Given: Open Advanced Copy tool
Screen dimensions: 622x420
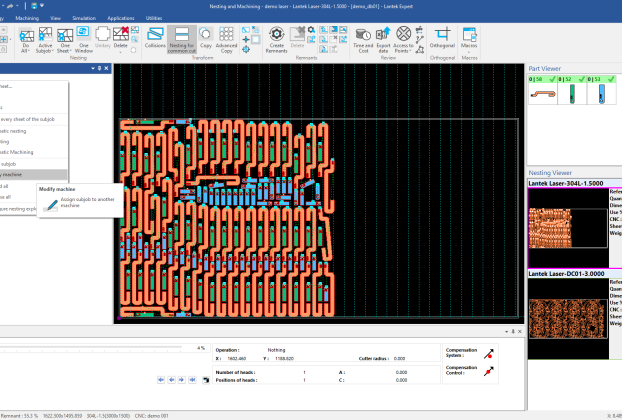Looking at the screenshot, I should click(x=226, y=37).
